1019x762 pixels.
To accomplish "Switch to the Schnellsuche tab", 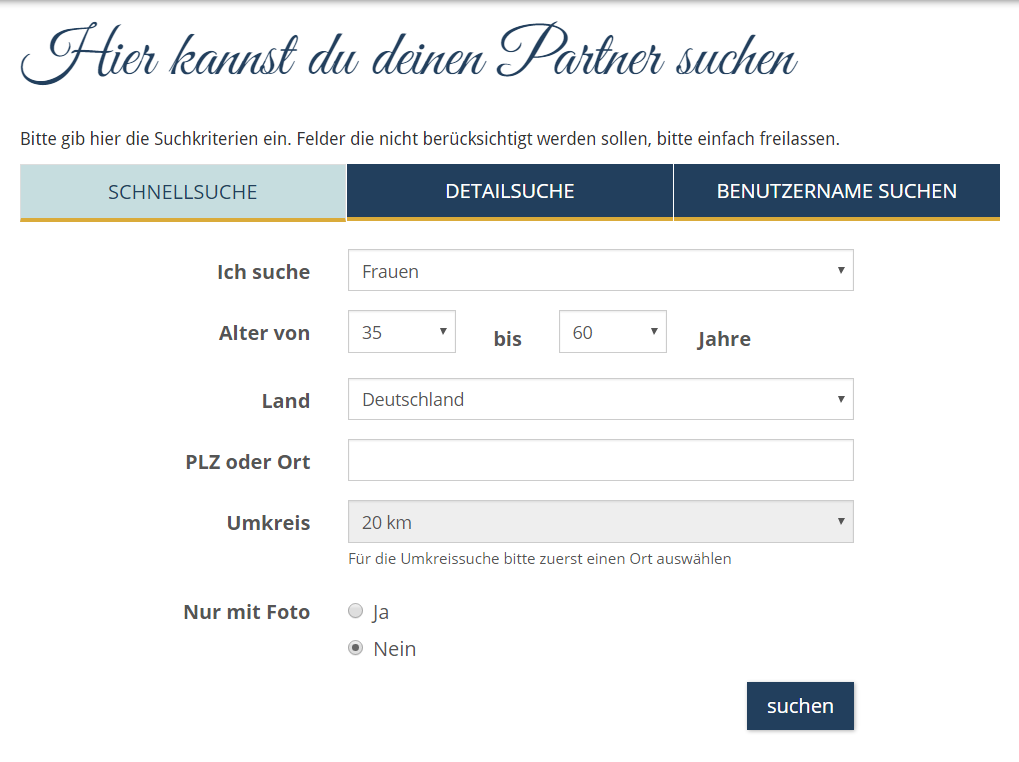I will [183, 192].
